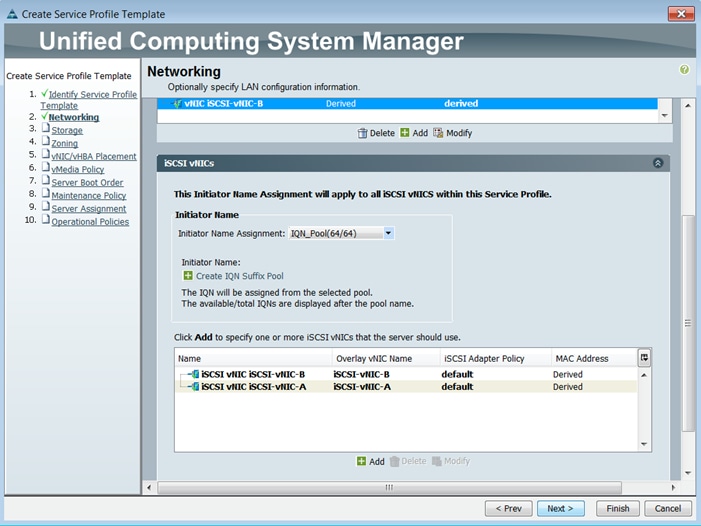Click Create IQN Suffix Pool plus icon

(188, 276)
